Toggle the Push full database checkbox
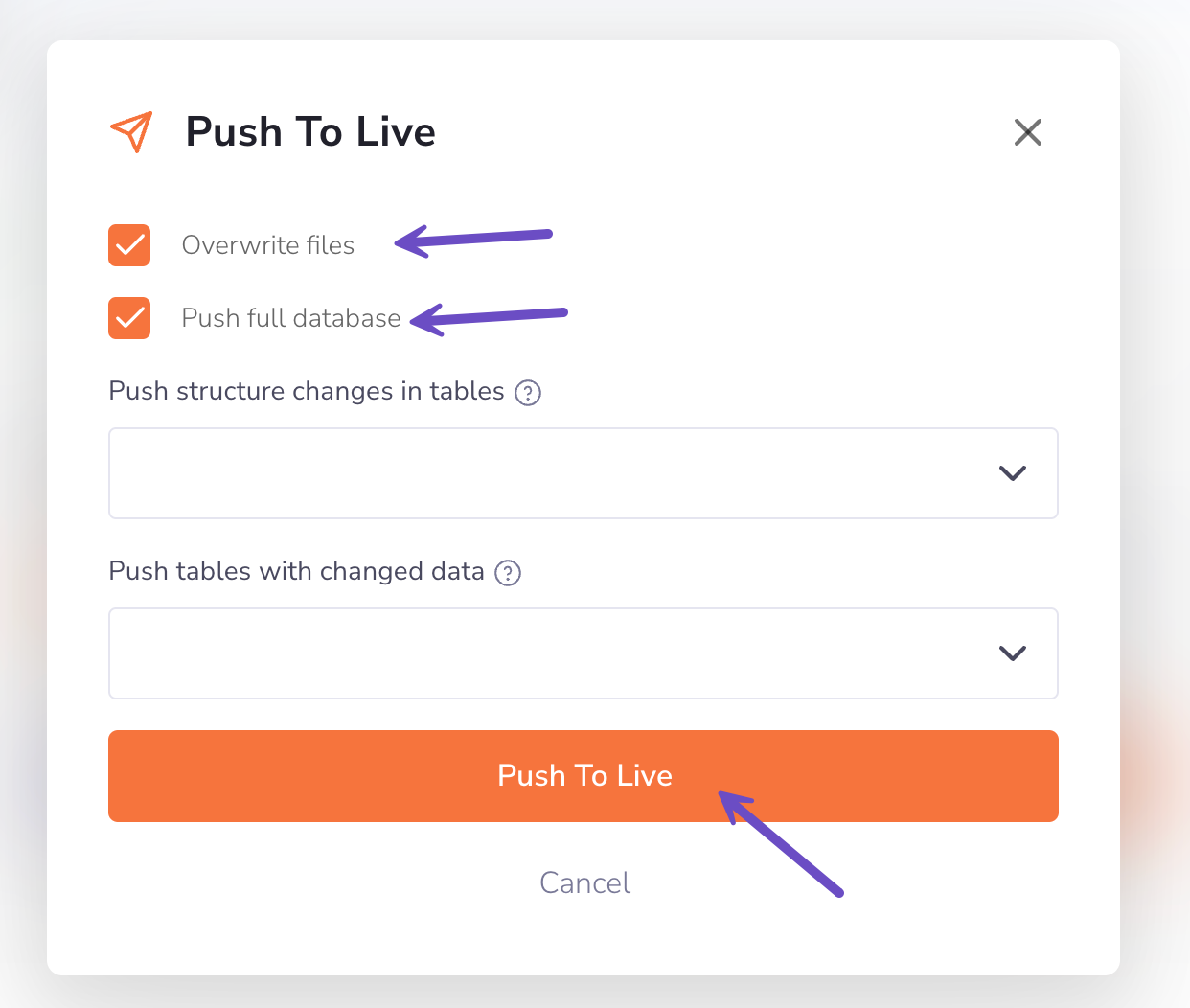Image resolution: width=1190 pixels, height=1008 pixels. [129, 318]
